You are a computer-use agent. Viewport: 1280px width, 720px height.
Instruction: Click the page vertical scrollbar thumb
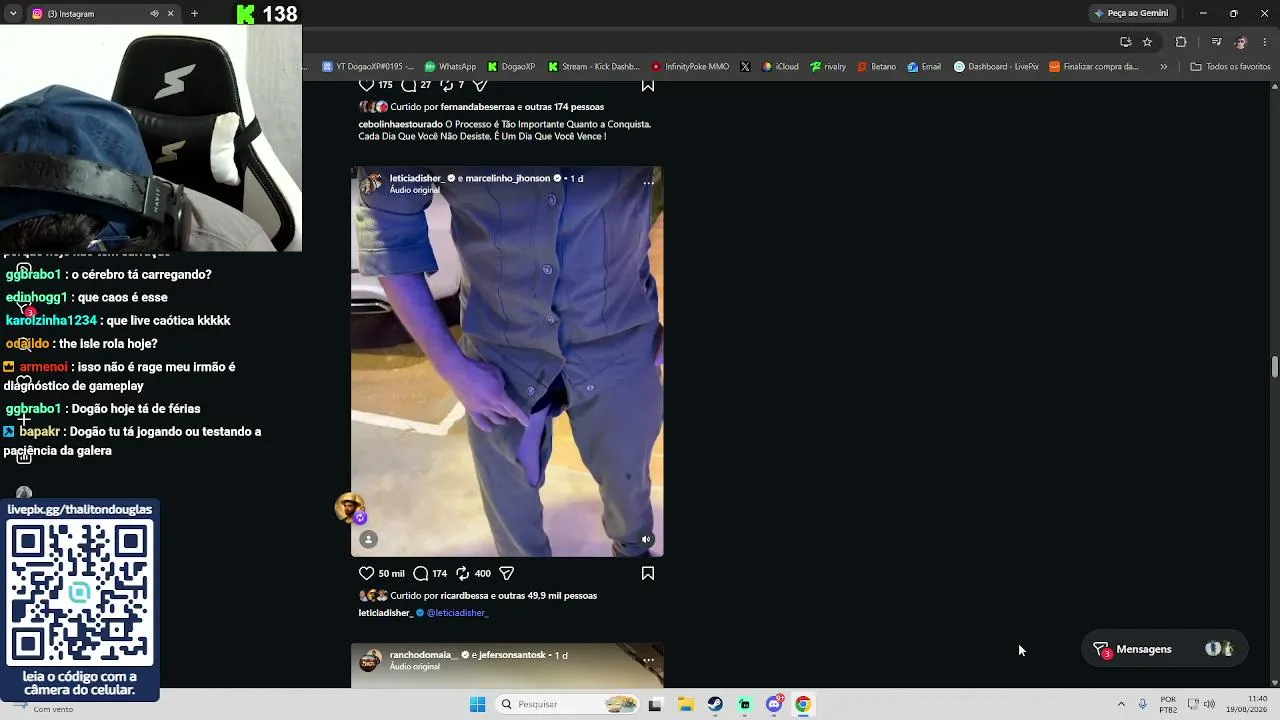click(x=1275, y=366)
